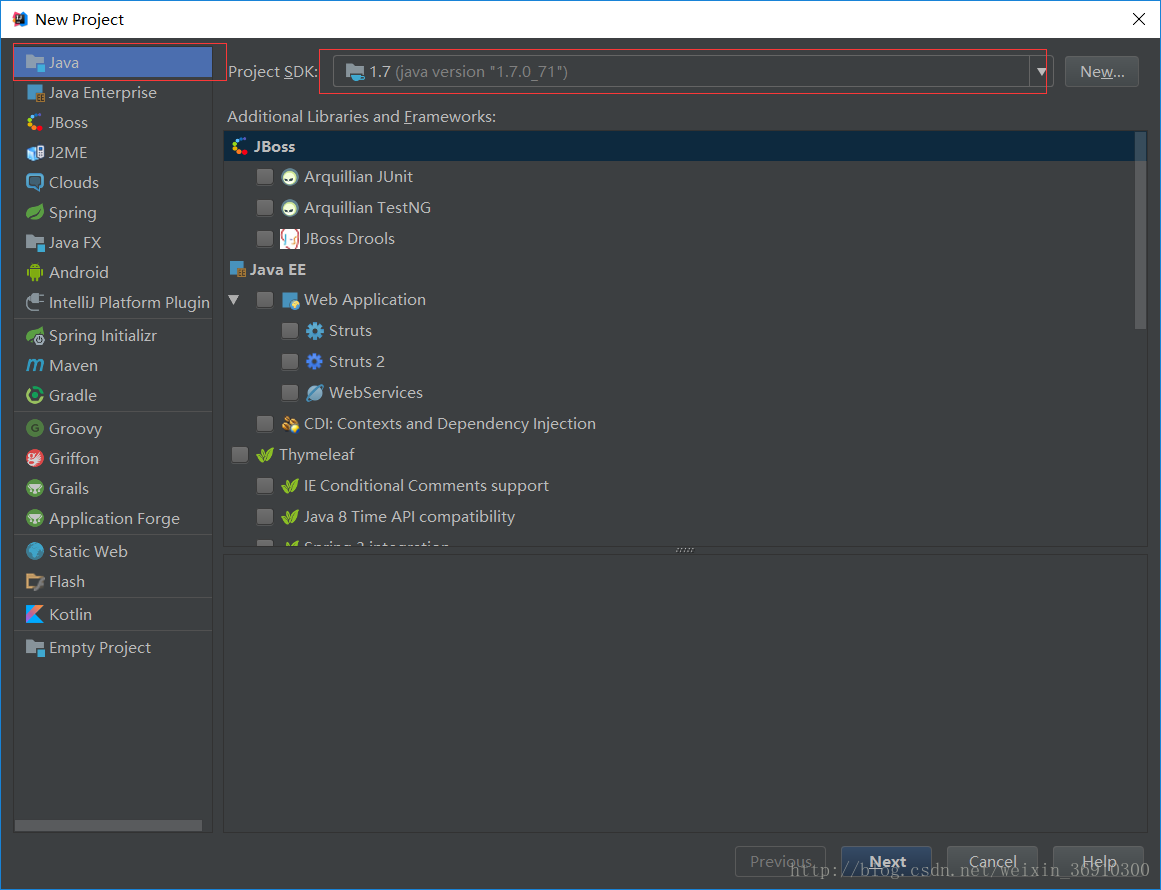Click the Web Application icon
This screenshot has width=1161, height=890.
(290, 300)
